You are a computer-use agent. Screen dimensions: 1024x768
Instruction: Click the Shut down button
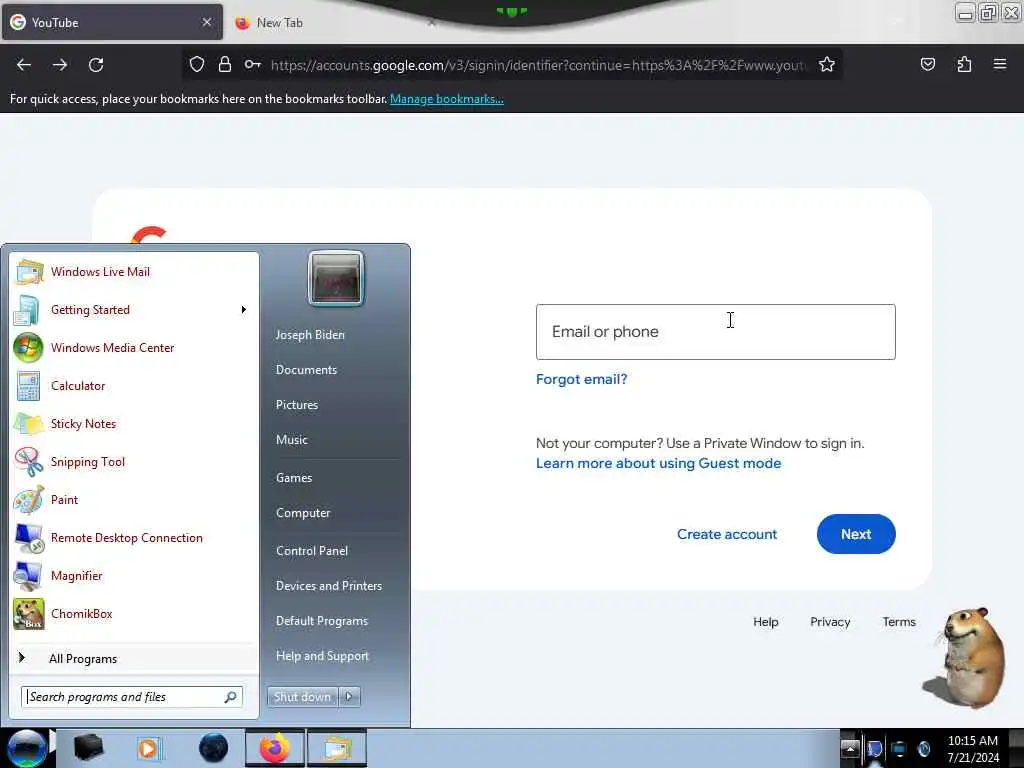tap(302, 697)
